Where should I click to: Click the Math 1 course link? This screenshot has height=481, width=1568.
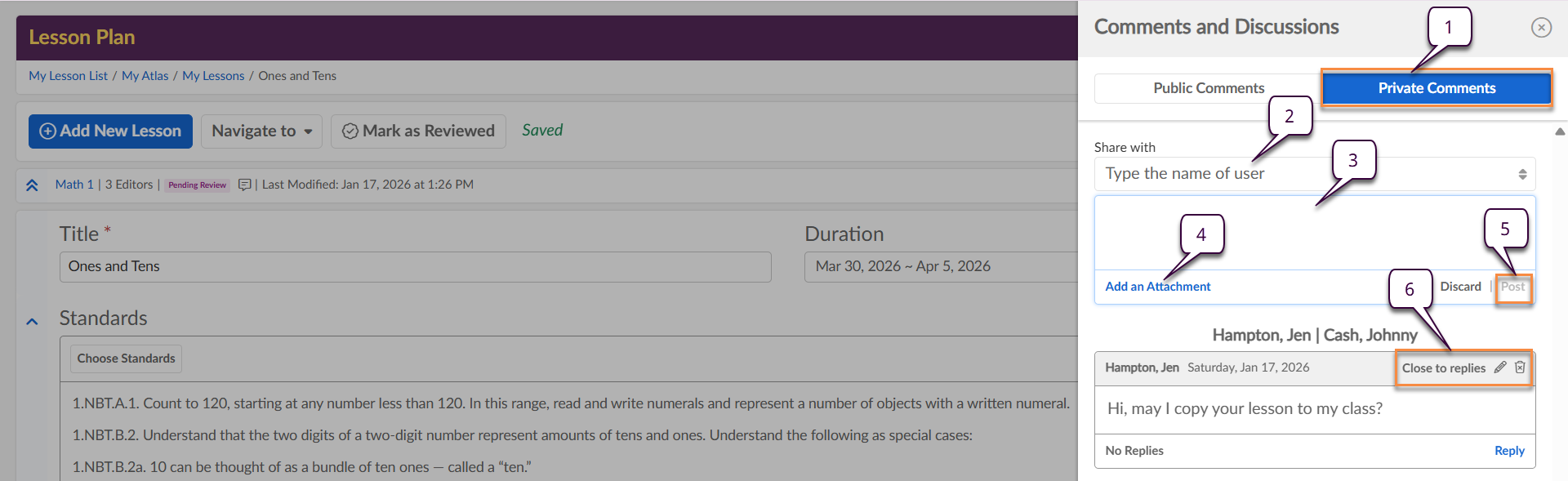74,185
